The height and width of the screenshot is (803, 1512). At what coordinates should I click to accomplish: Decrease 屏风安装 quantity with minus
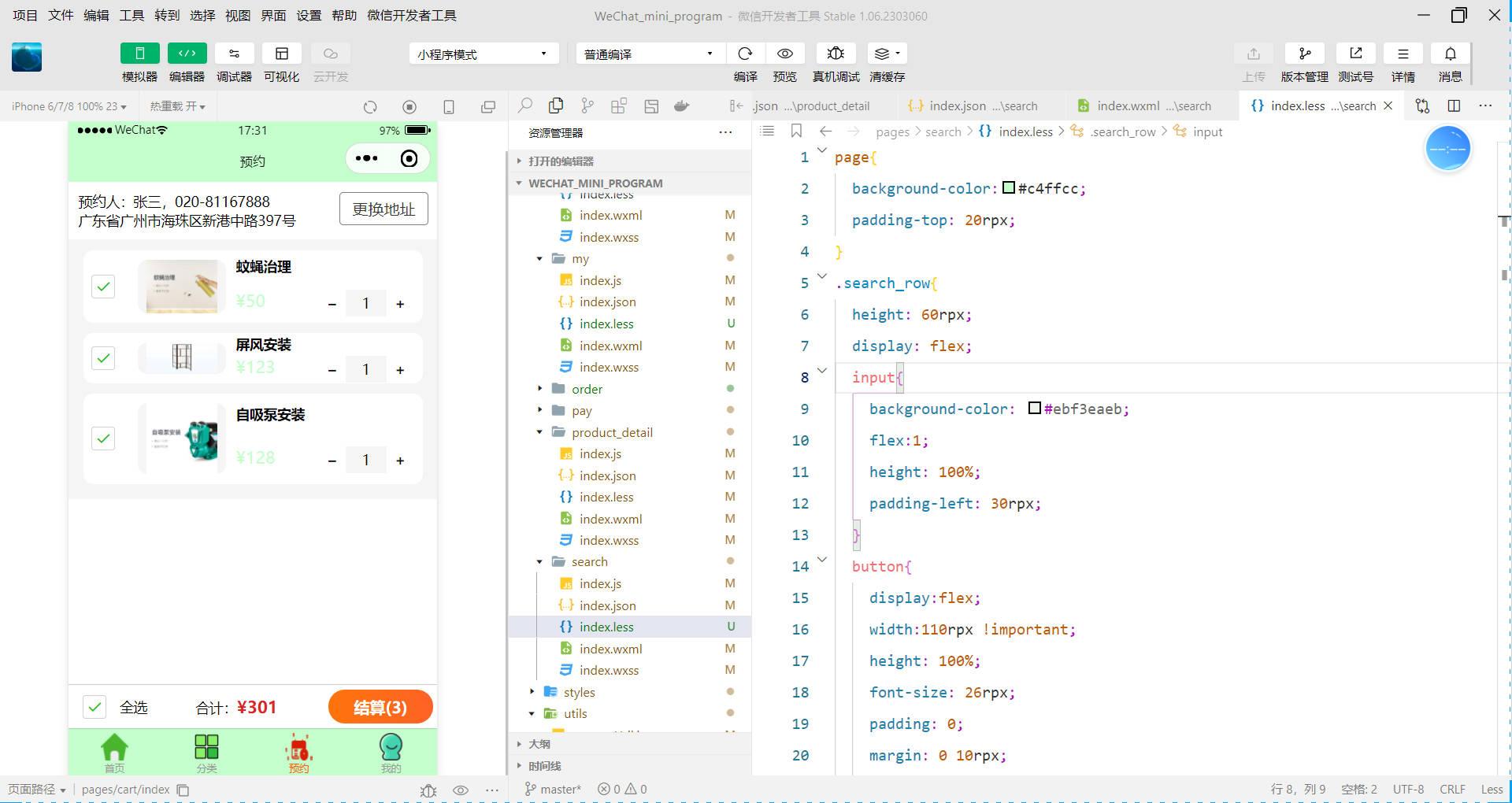point(332,370)
